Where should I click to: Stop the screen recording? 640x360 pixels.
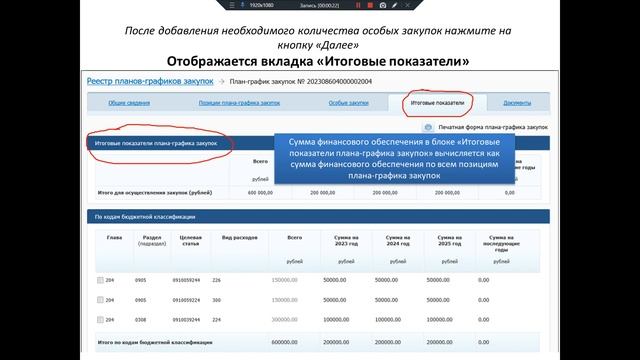click(x=370, y=5)
